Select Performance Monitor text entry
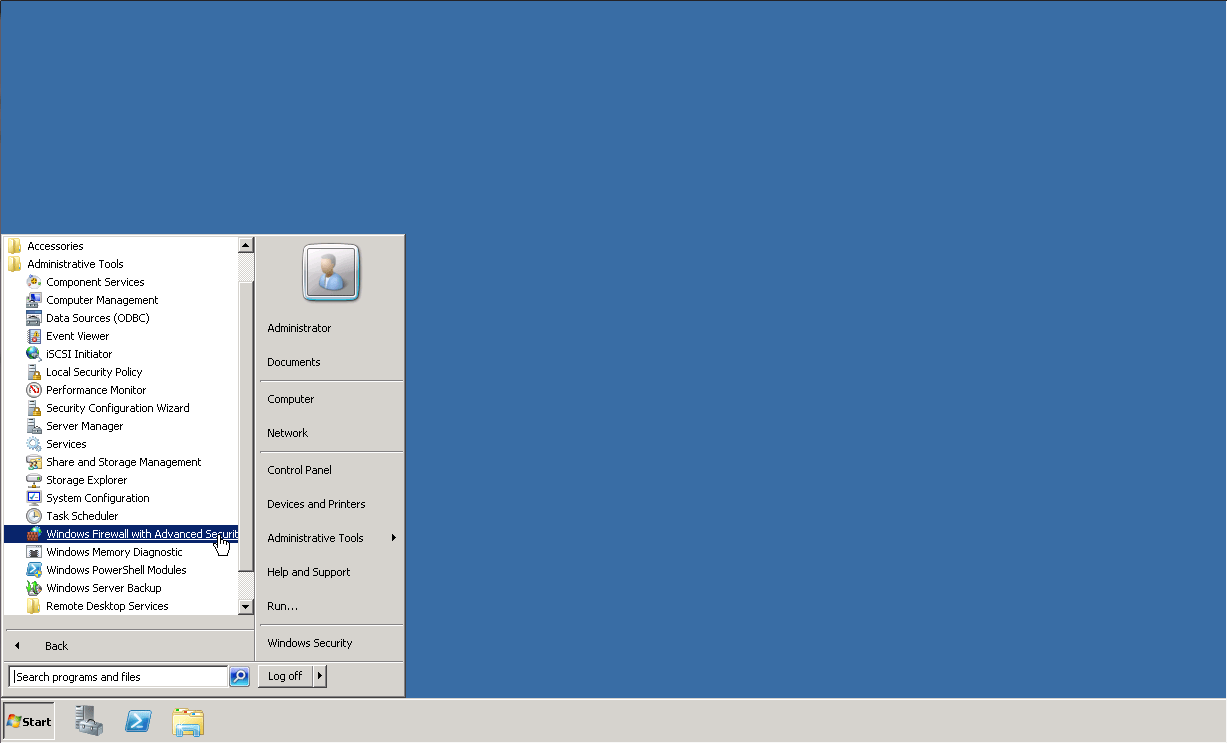The height and width of the screenshot is (743, 1227). 96,390
